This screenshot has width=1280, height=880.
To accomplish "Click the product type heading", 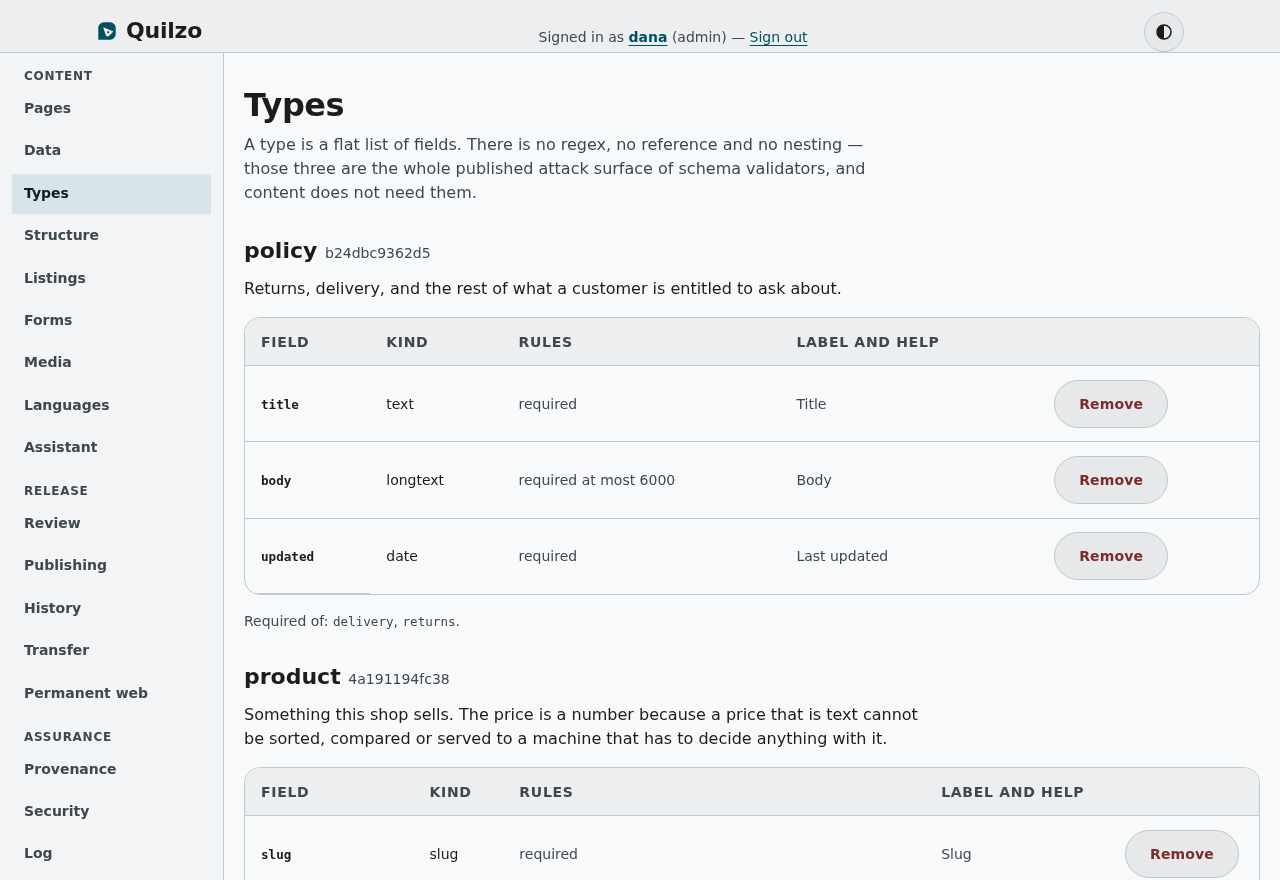I will [292, 677].
